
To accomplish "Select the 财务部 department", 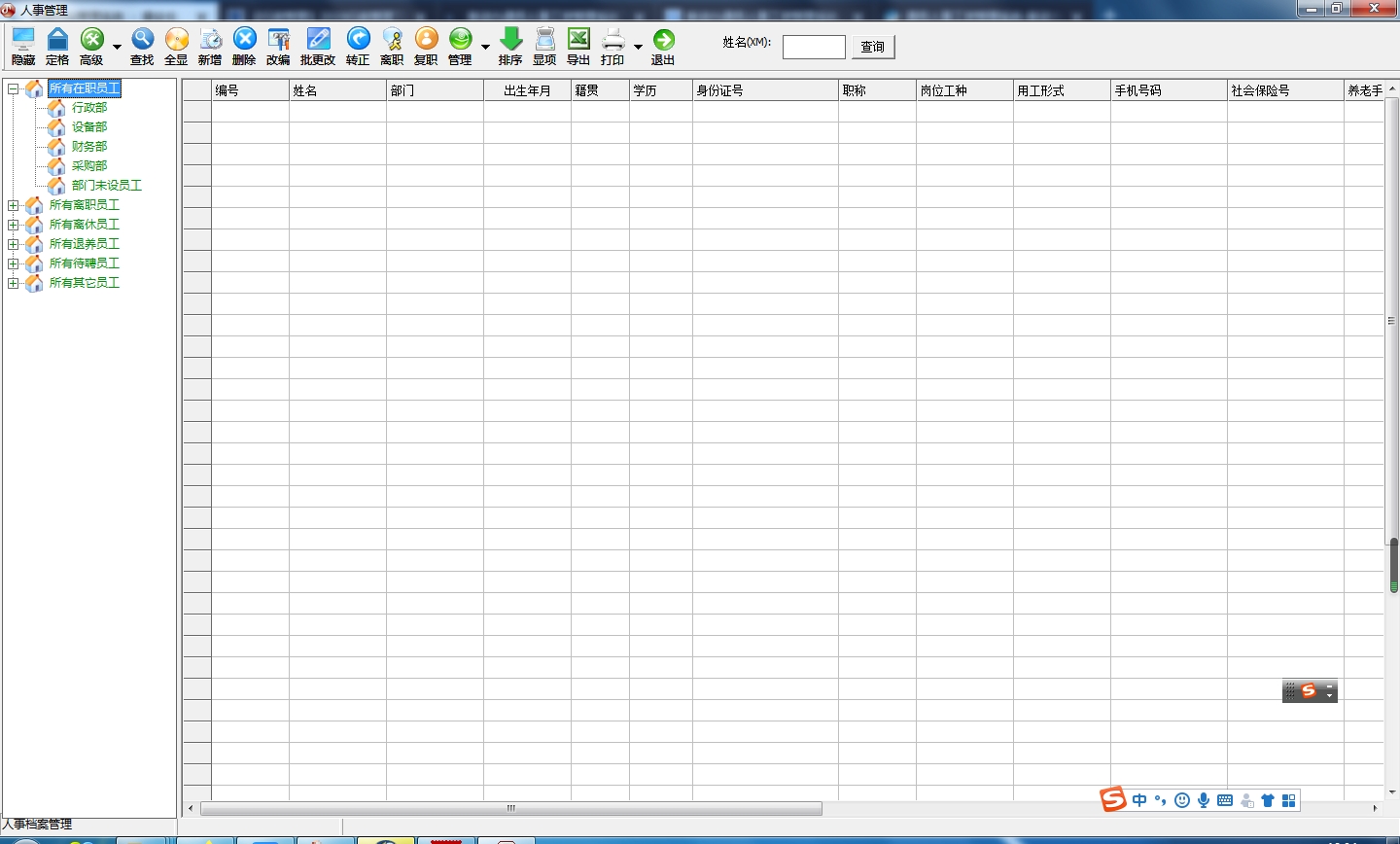I will point(89,147).
